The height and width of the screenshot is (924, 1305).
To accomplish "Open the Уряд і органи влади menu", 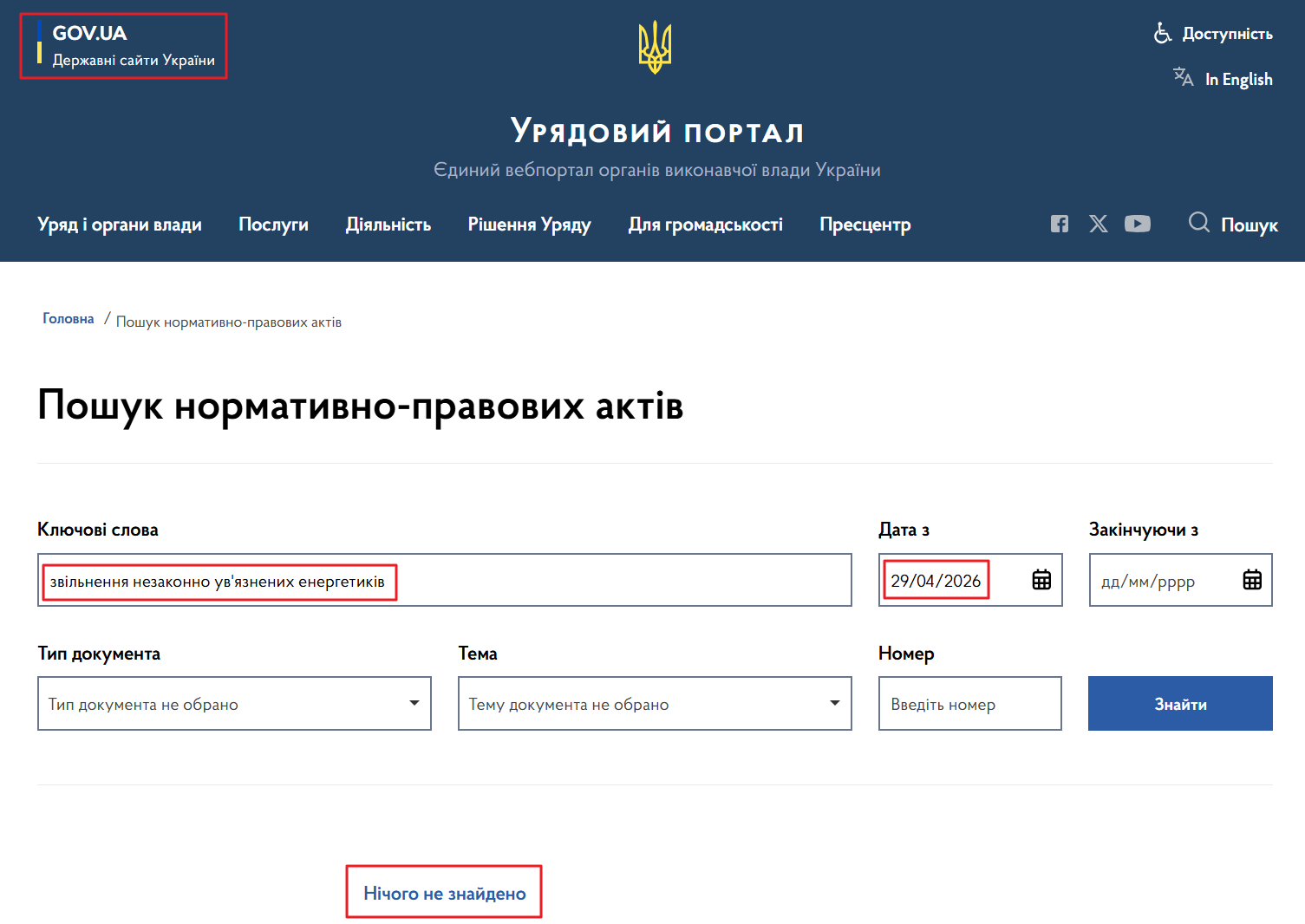I will tap(120, 224).
